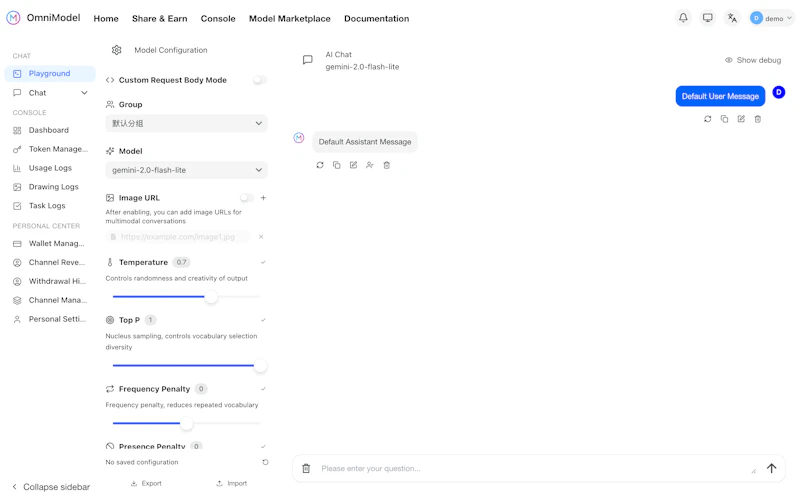
Task: Open Personal Settings in sidebar
Action: [x=50, y=319]
